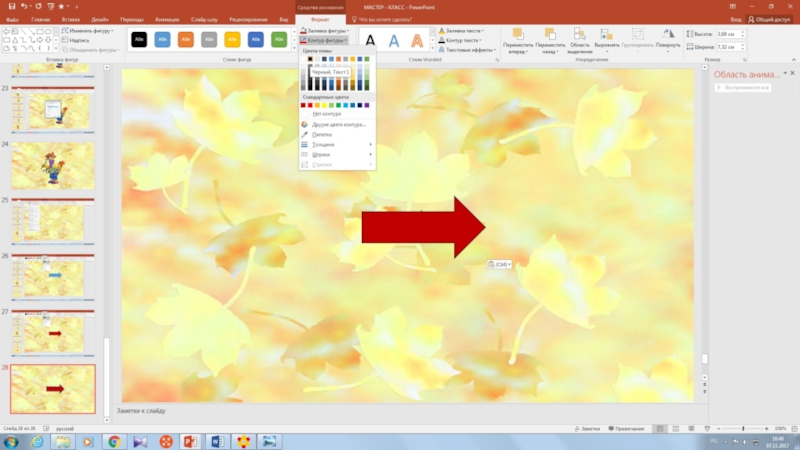Open the Контур текста dropdown

click(460, 40)
